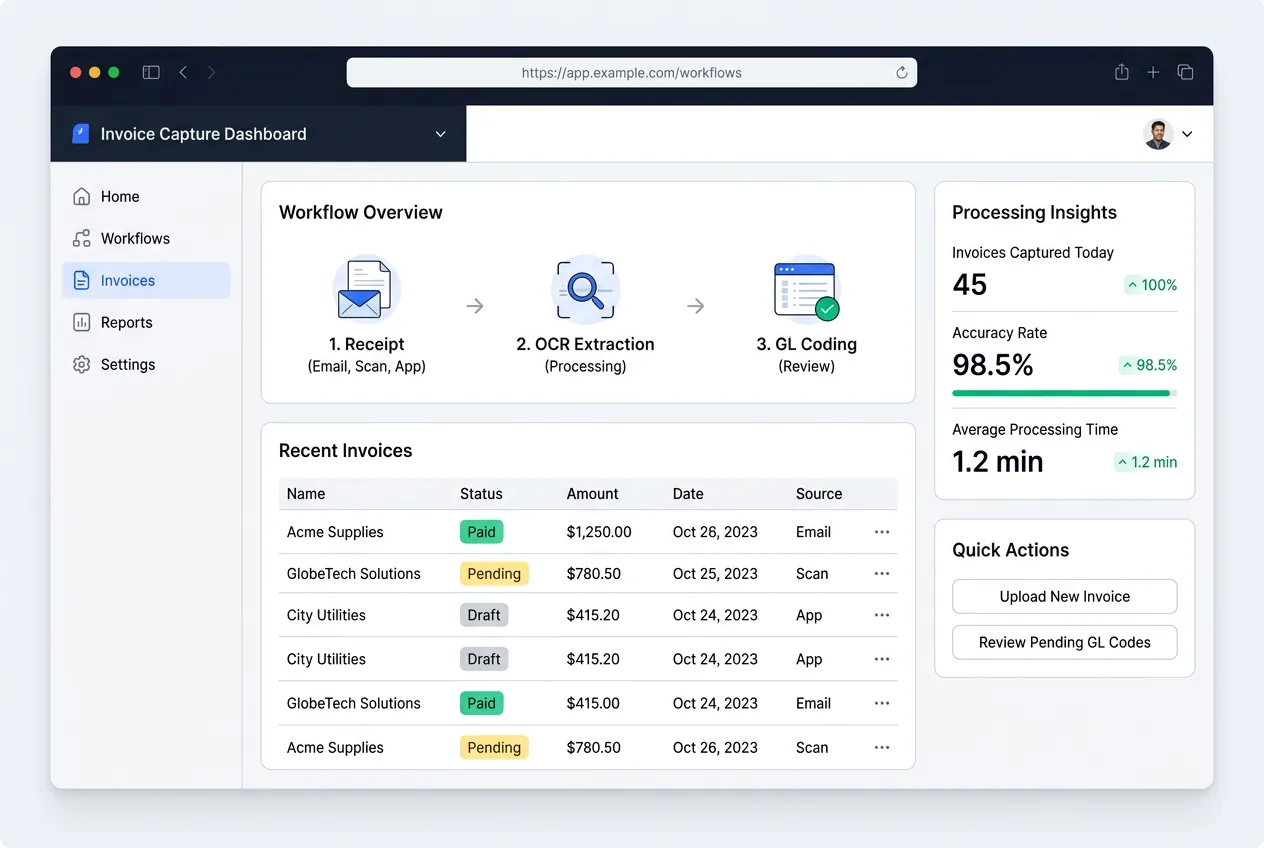
Task: Open the actions menu for City Utilities draft
Action: point(881,615)
